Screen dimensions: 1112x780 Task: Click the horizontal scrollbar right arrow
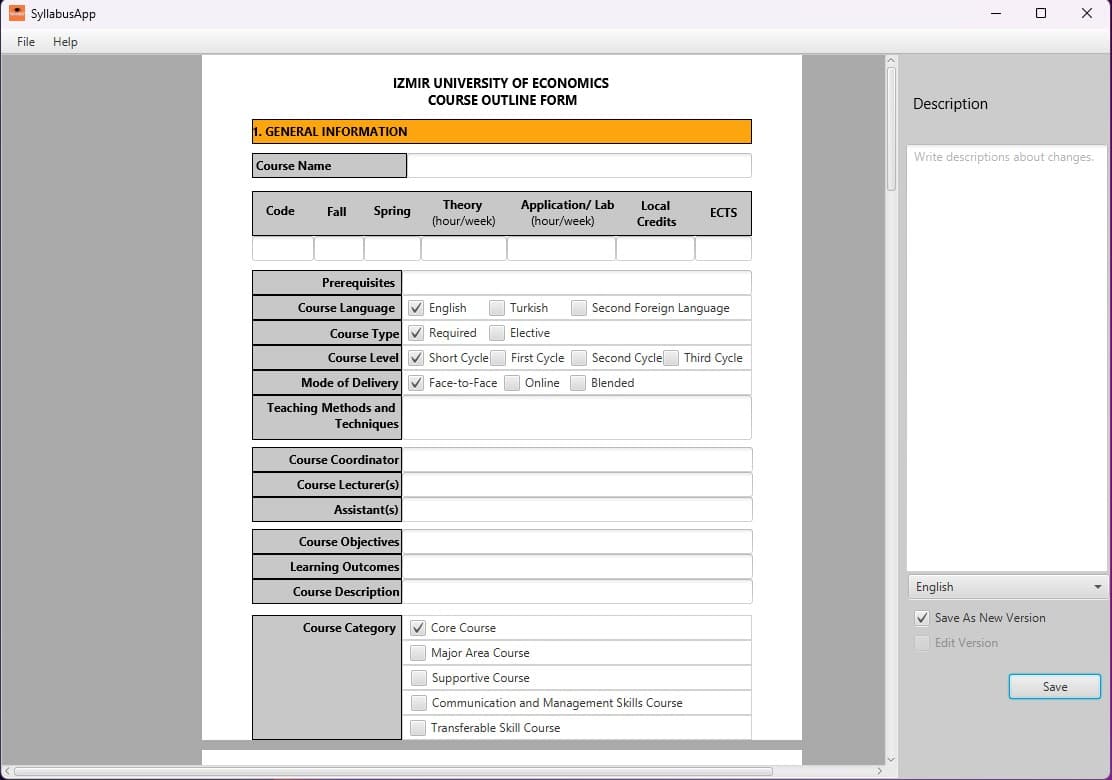[x=879, y=771]
